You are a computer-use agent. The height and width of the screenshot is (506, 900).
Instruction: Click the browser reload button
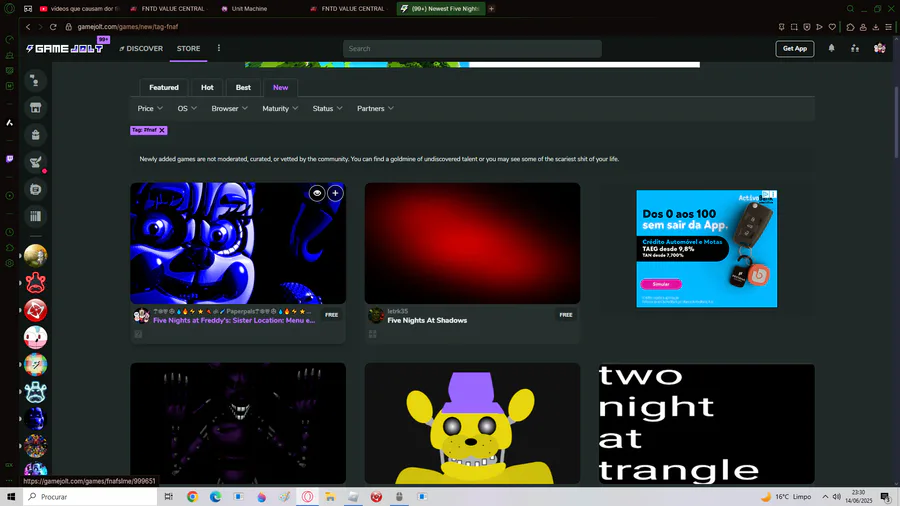(x=53, y=26)
